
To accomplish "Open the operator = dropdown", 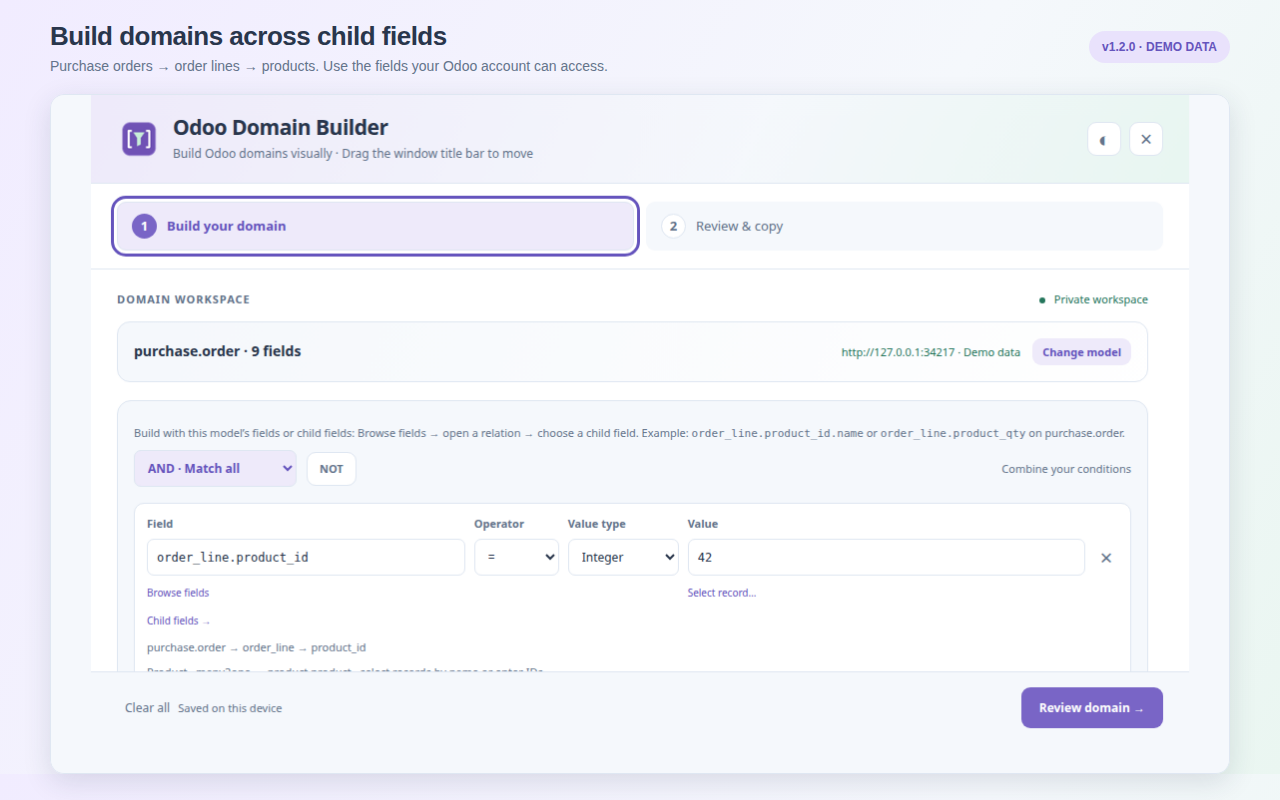I will (516, 557).
